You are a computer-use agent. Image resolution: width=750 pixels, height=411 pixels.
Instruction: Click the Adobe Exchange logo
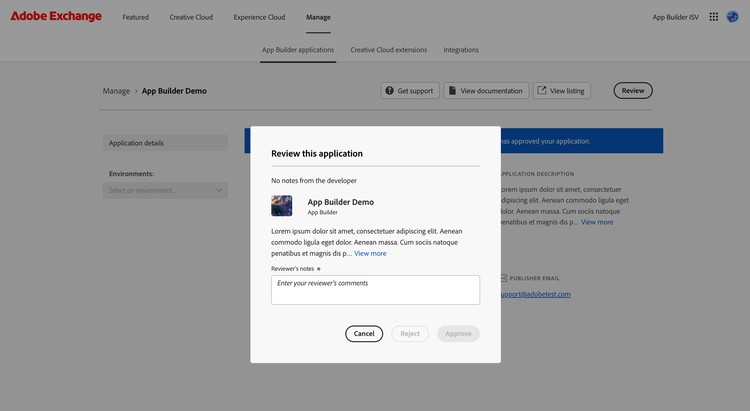(56, 16)
